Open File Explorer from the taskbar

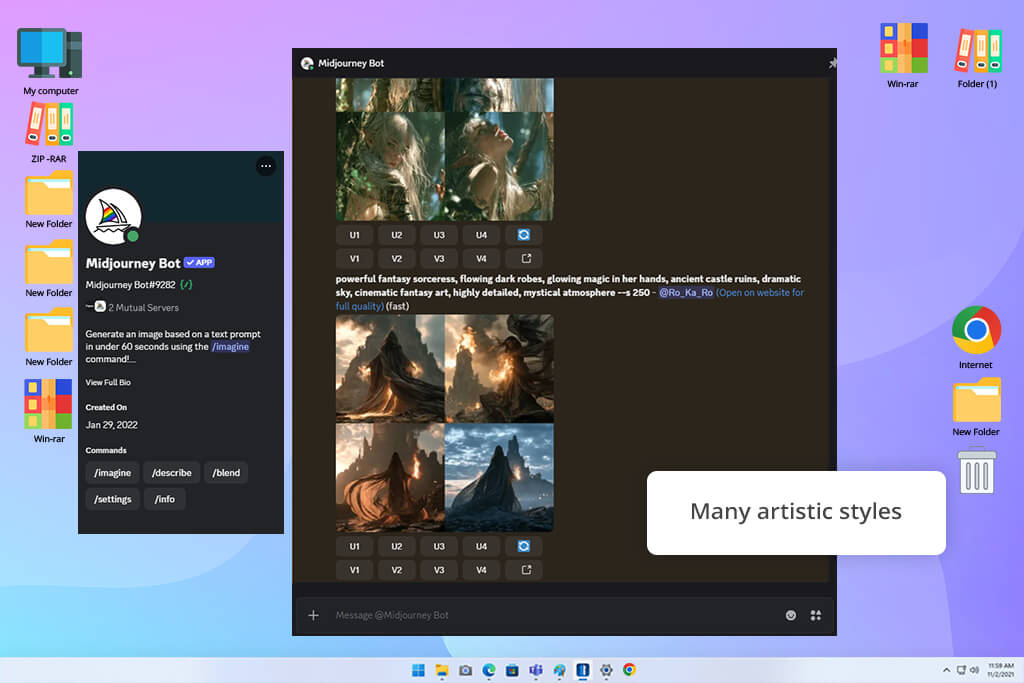[442, 670]
